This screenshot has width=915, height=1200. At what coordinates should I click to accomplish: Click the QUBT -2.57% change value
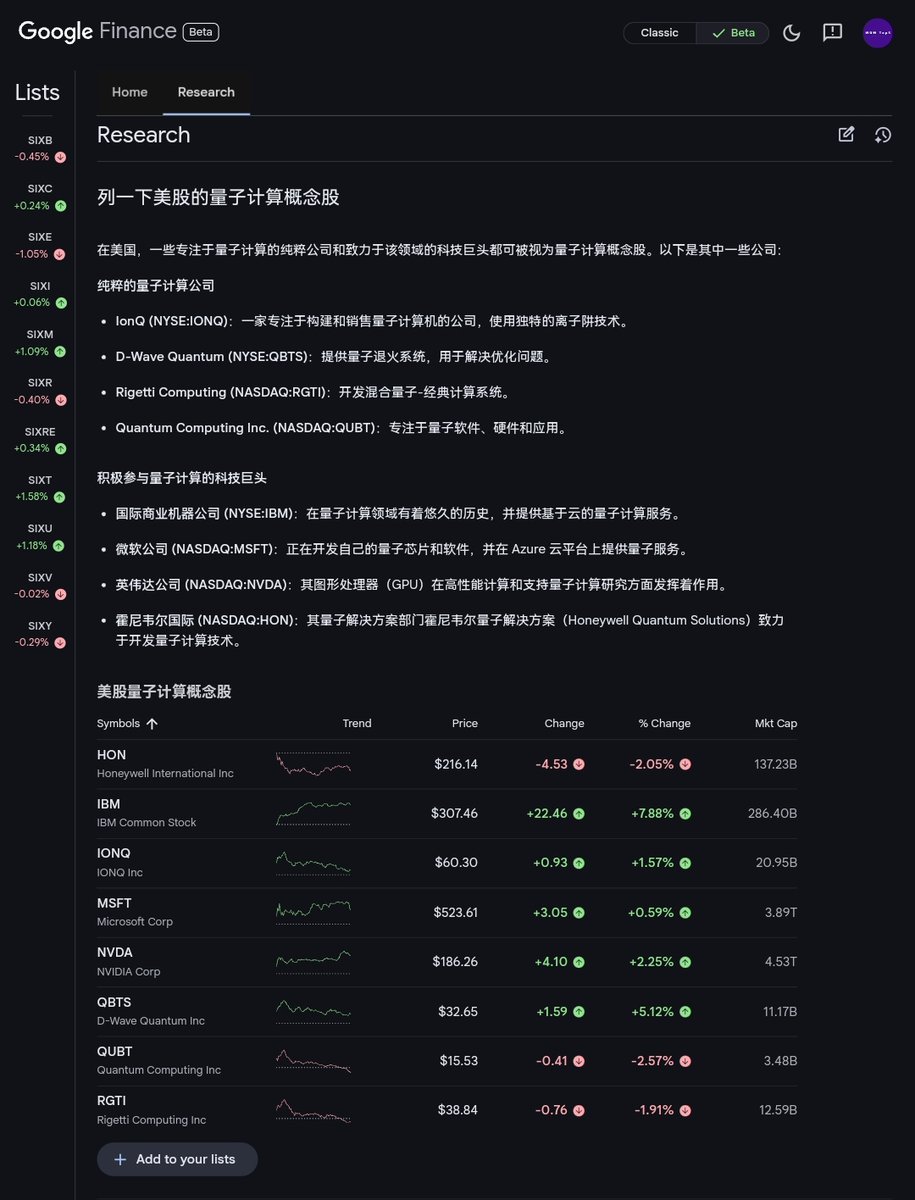click(x=651, y=1061)
